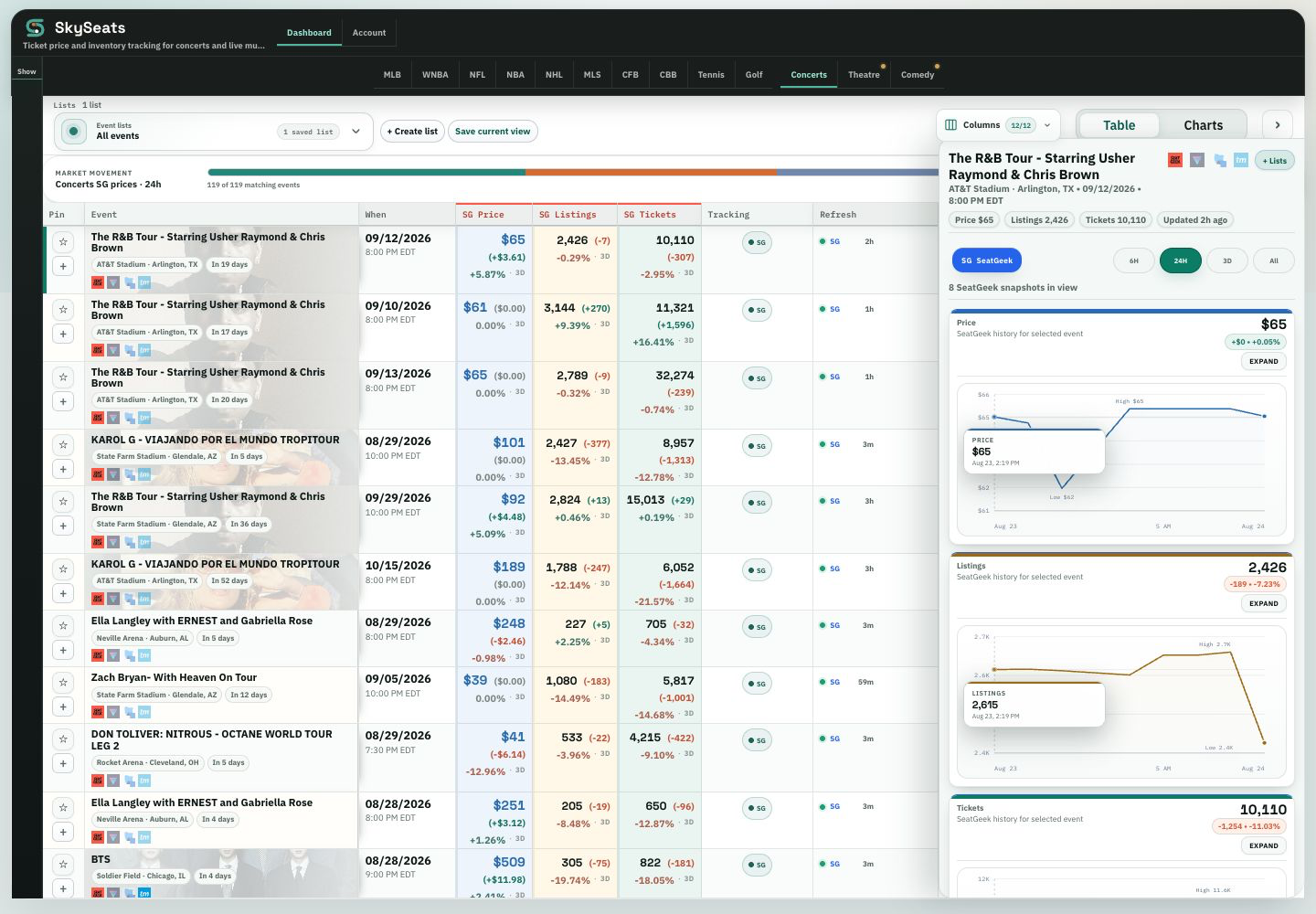Expand the Listings chart
The height and width of the screenshot is (914, 1316).
coord(1264,603)
